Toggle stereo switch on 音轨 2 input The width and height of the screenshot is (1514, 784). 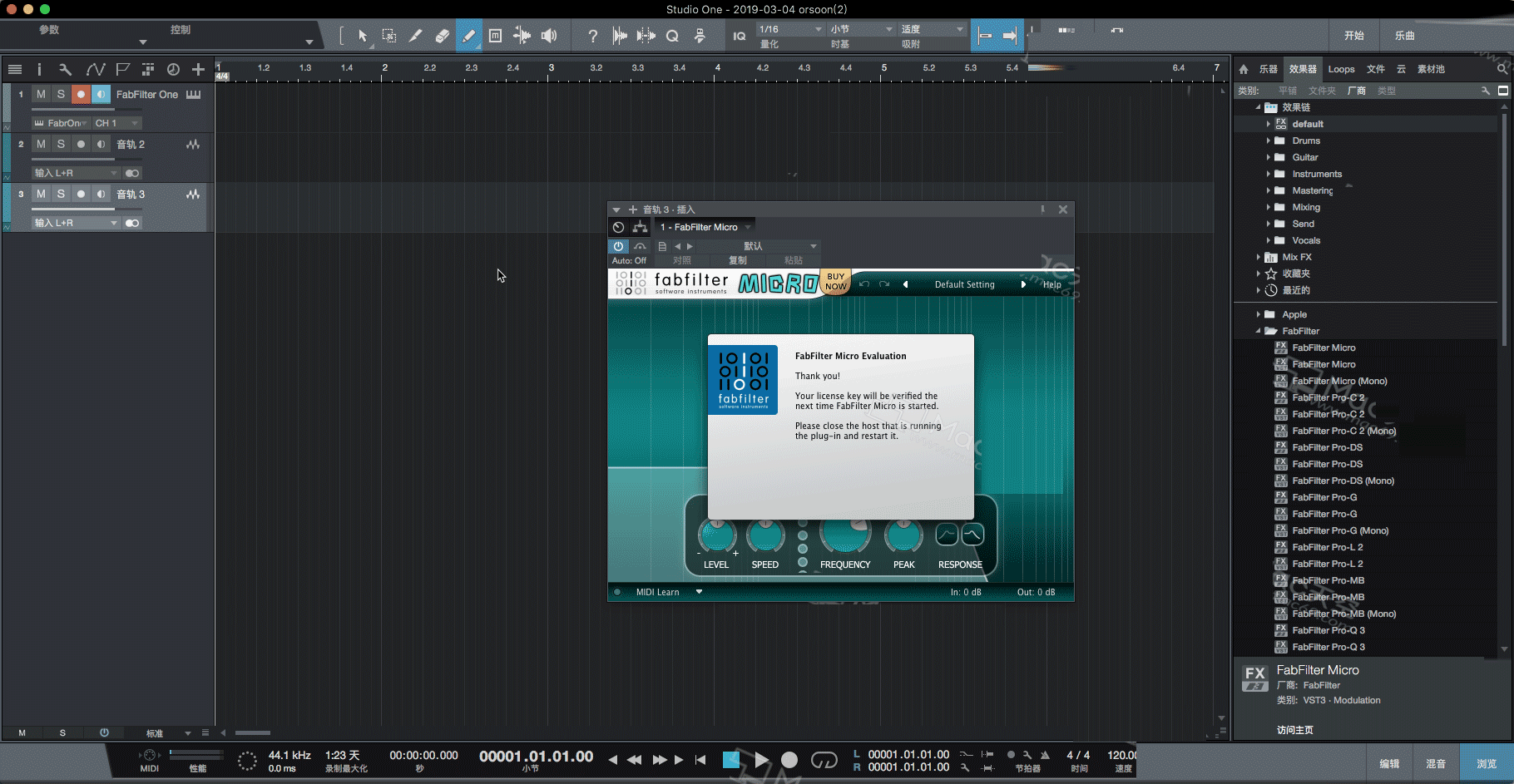(x=132, y=173)
